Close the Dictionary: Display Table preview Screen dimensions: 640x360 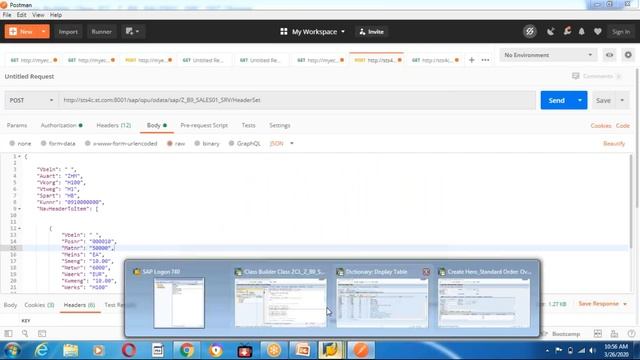point(426,272)
